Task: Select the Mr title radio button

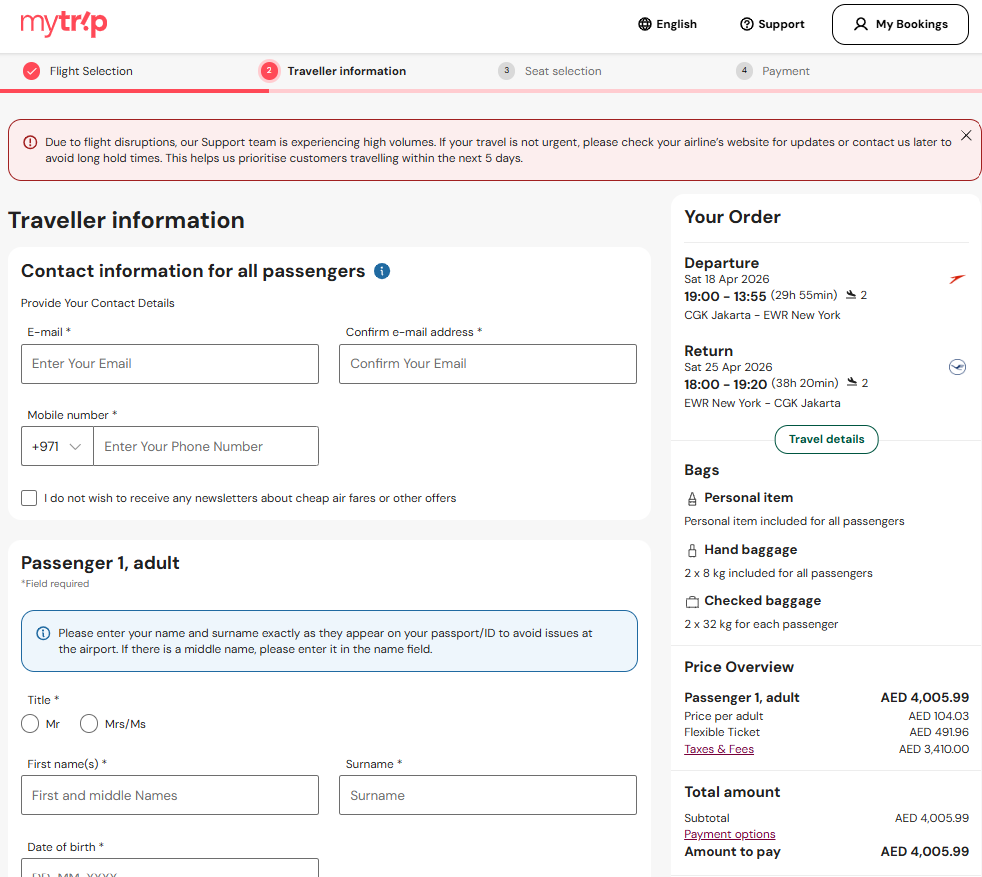Action: click(x=30, y=724)
